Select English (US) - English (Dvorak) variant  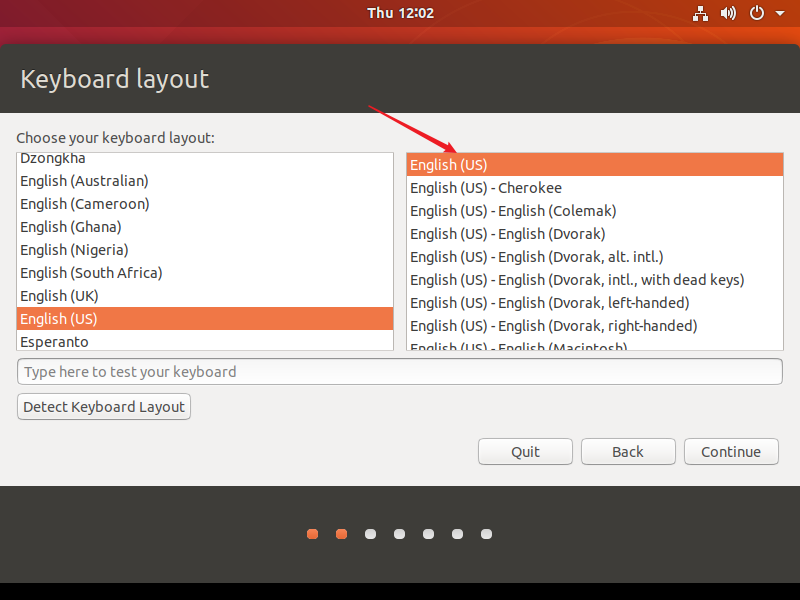(595, 234)
